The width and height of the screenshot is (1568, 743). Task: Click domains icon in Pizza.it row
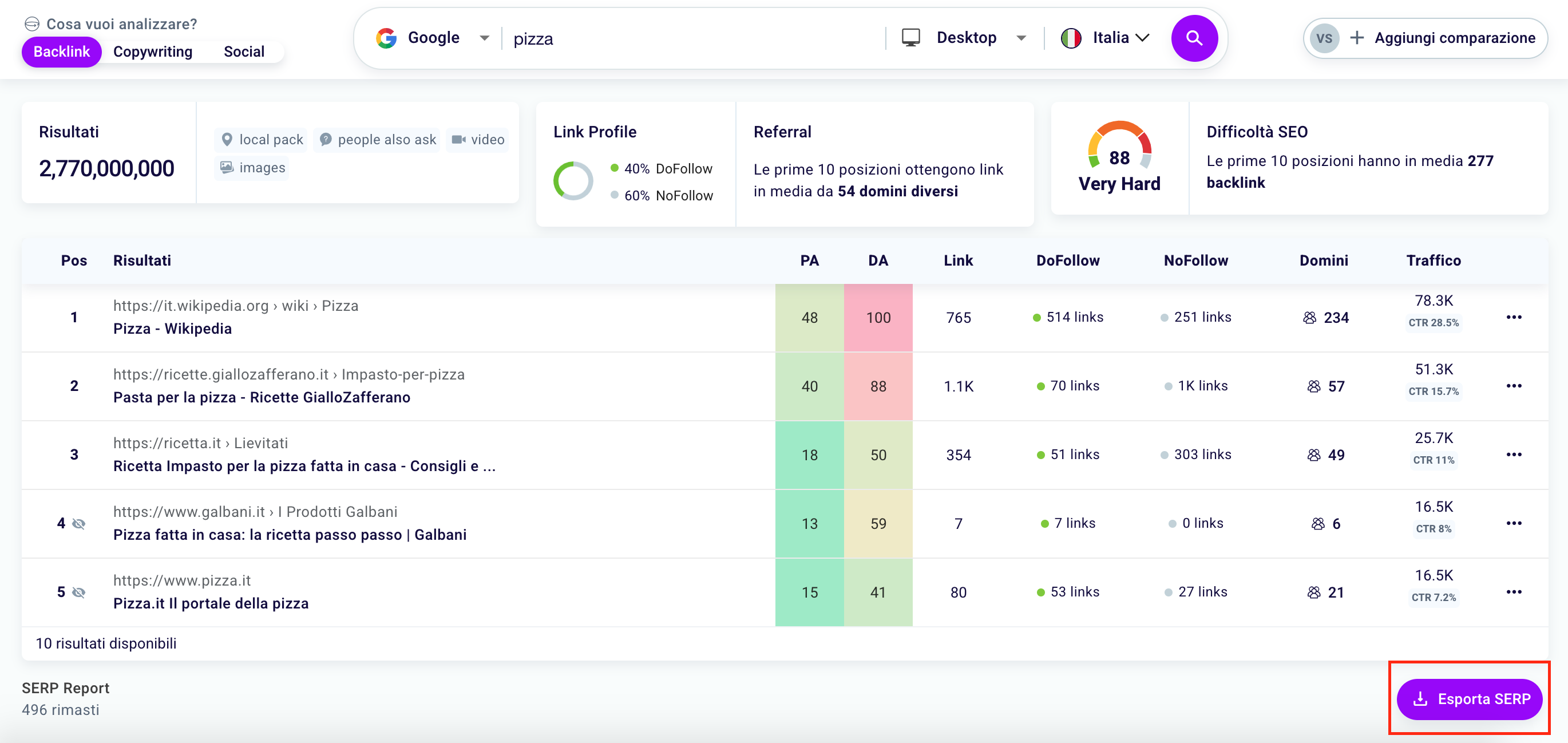[x=1313, y=592]
